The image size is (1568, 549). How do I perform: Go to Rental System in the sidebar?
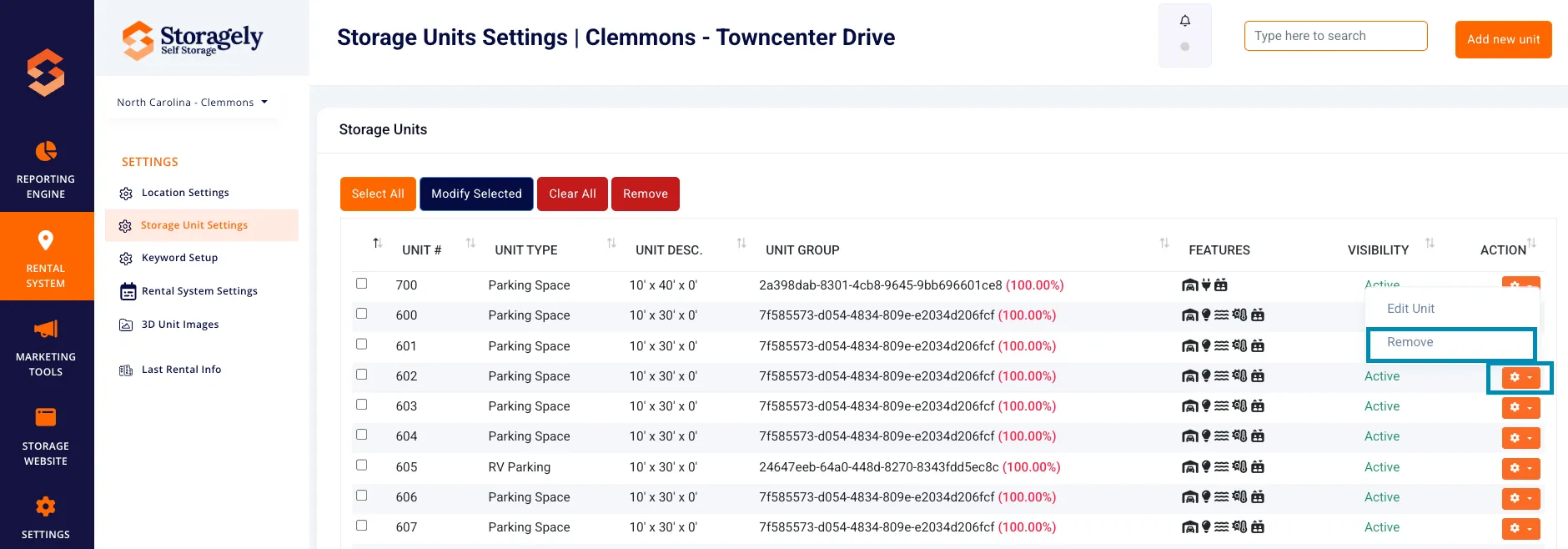[46, 257]
